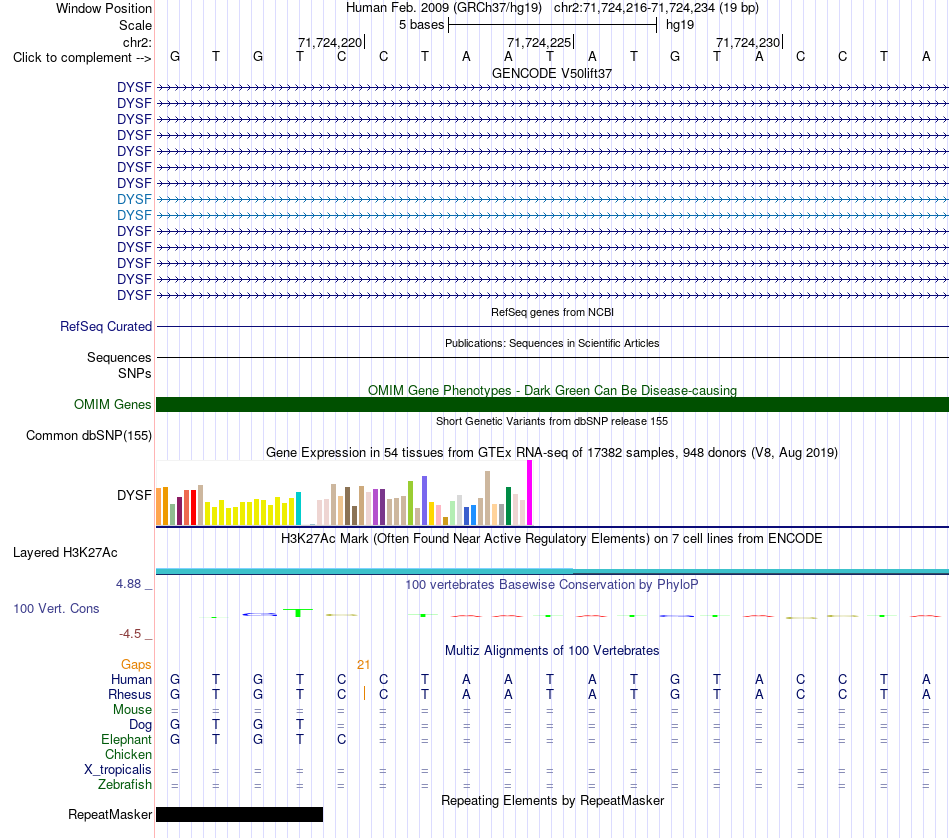Viewport: 950px width, 838px height.
Task: Click the '5 bases' scale bar text
Action: (422, 25)
